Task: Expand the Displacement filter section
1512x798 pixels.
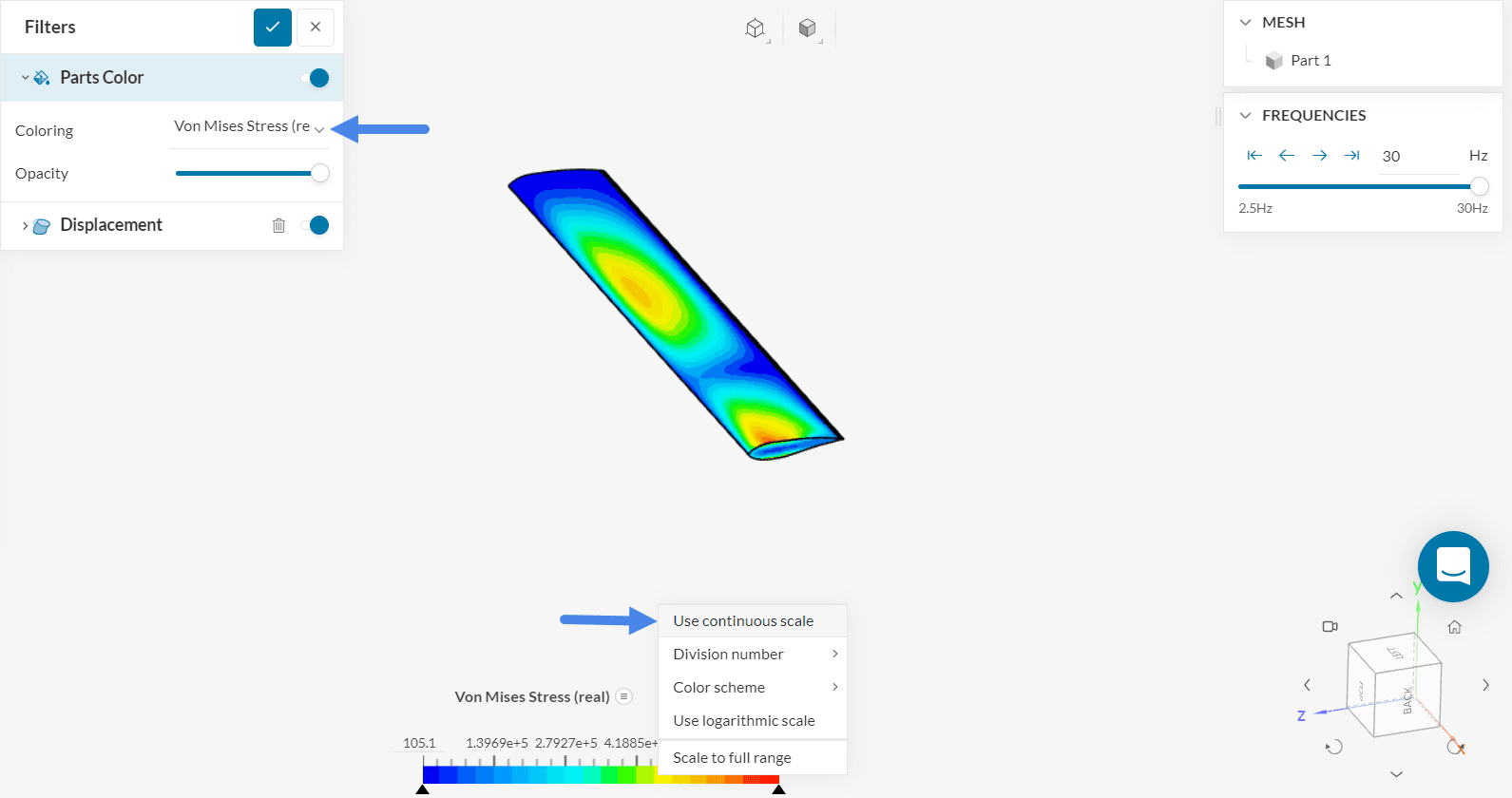Action: click(x=25, y=225)
